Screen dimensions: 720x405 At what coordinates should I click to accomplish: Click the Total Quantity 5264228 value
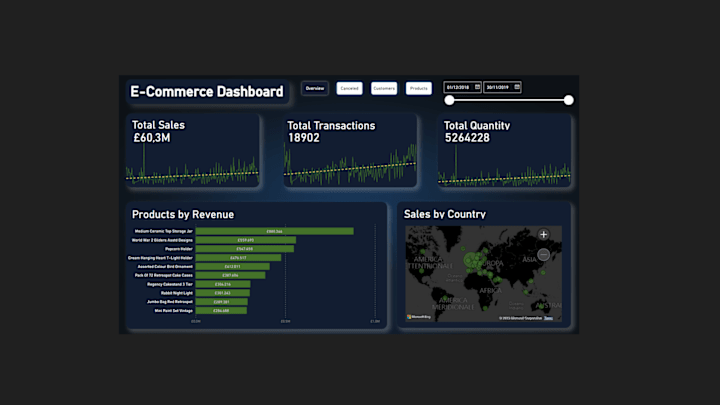(x=467, y=138)
